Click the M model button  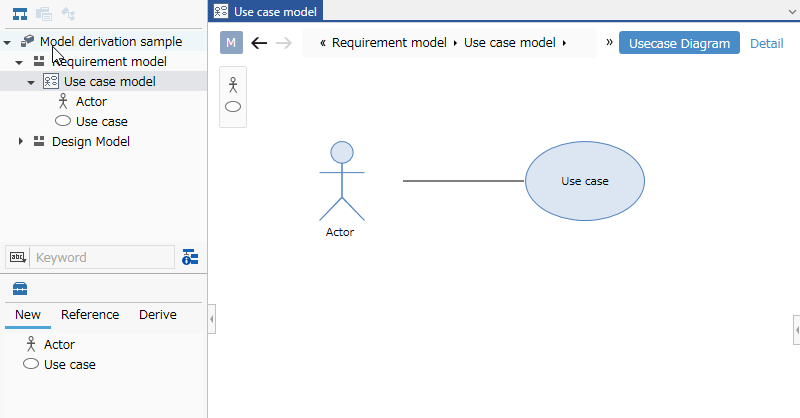[231, 42]
